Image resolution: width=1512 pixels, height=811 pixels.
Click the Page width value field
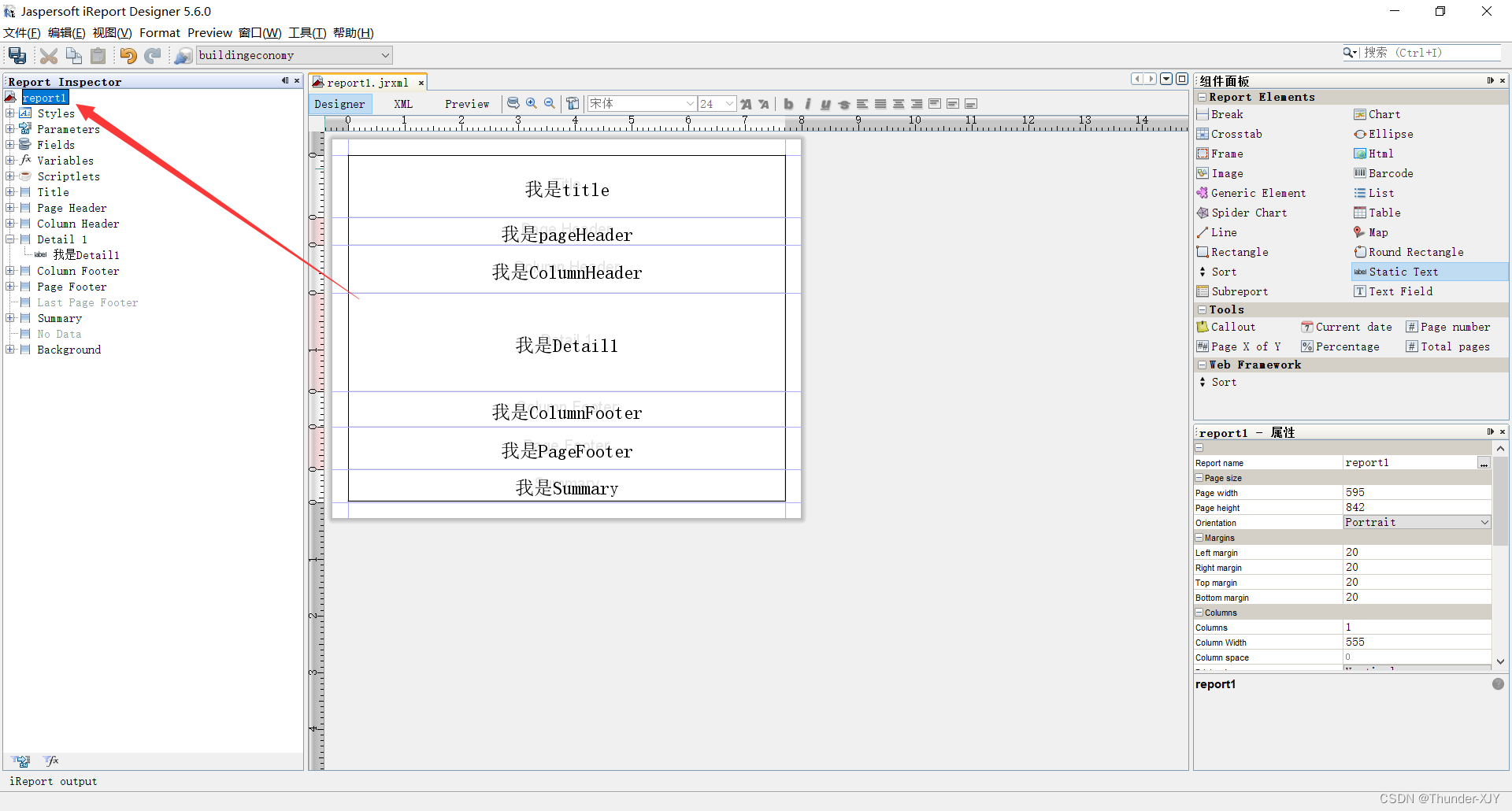coord(1417,493)
